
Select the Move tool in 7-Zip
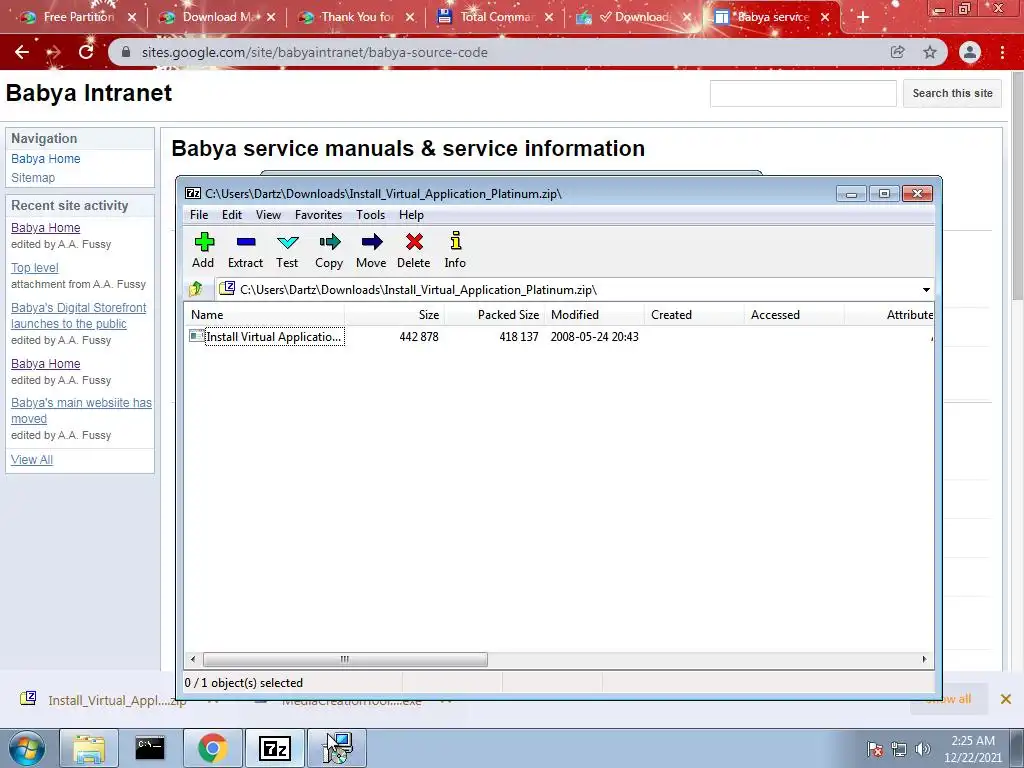point(371,250)
